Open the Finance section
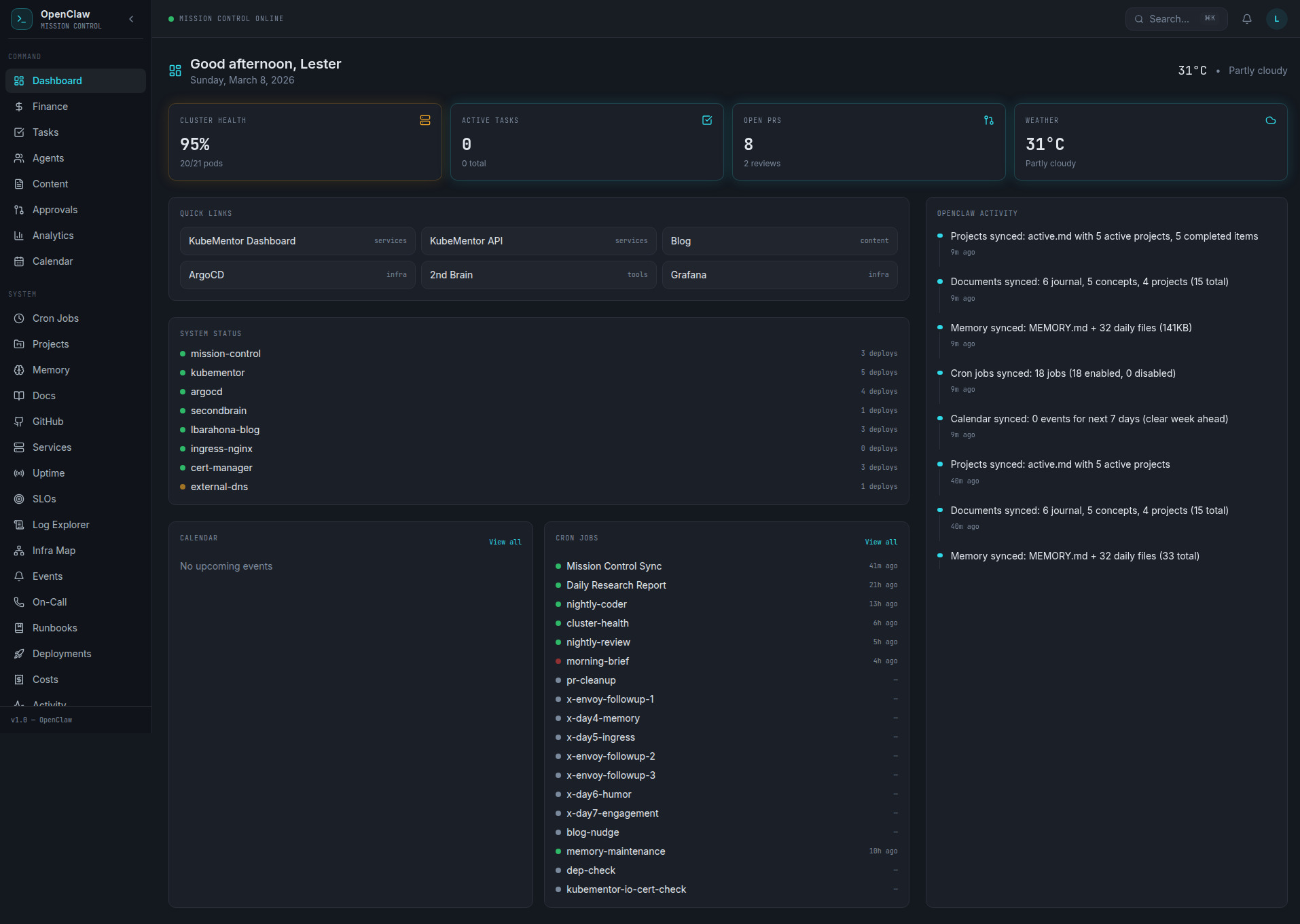The width and height of the screenshot is (1300, 924). pyautogui.click(x=50, y=107)
